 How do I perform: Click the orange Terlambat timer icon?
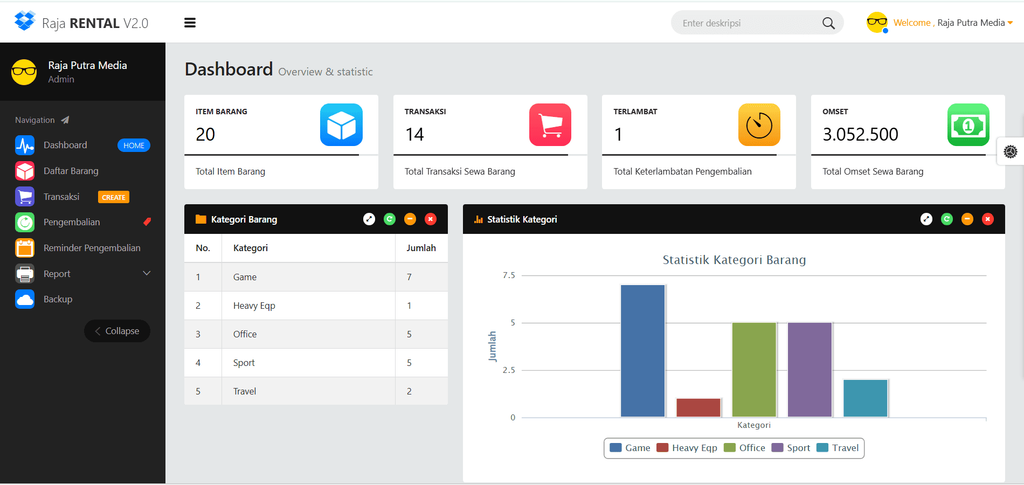click(x=759, y=125)
